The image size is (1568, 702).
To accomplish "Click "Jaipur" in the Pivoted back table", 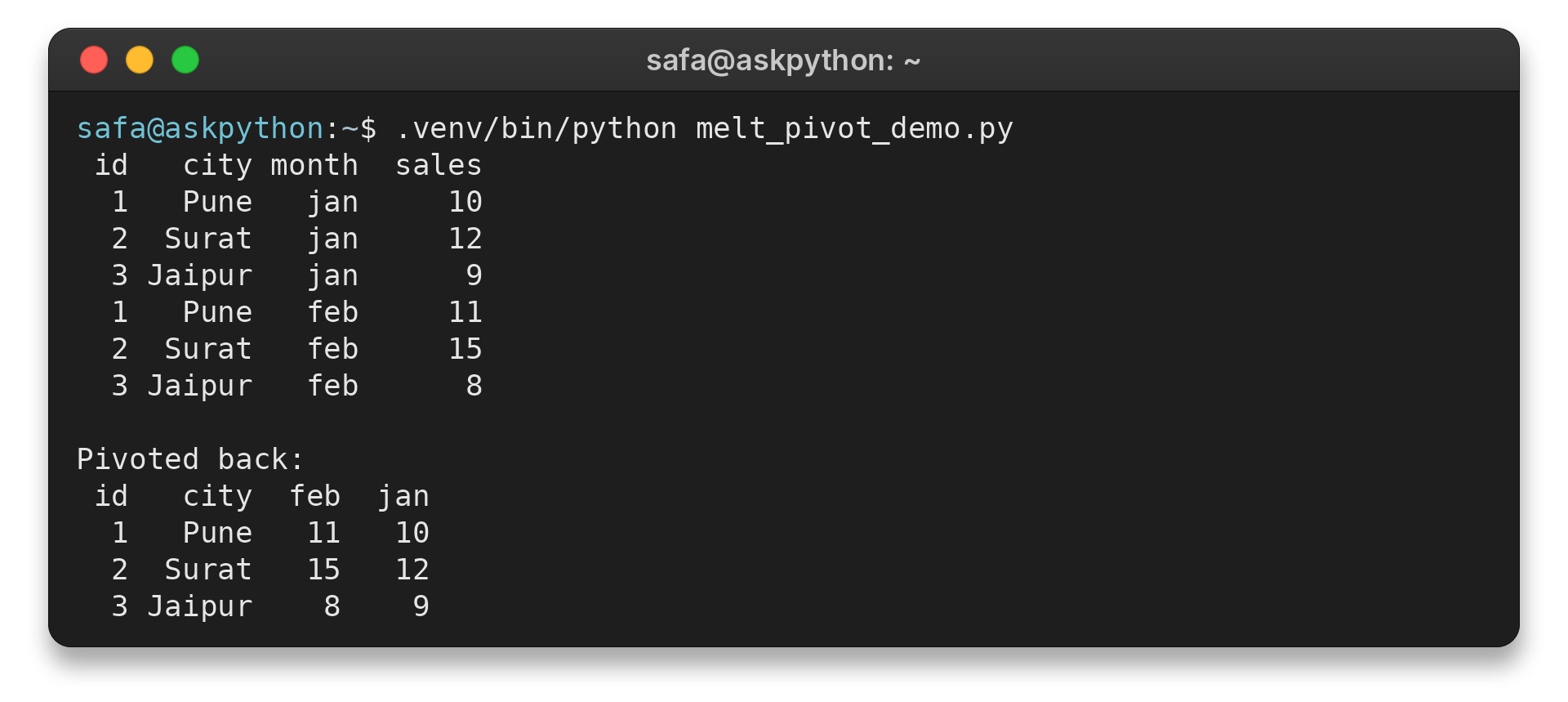I will pos(200,606).
